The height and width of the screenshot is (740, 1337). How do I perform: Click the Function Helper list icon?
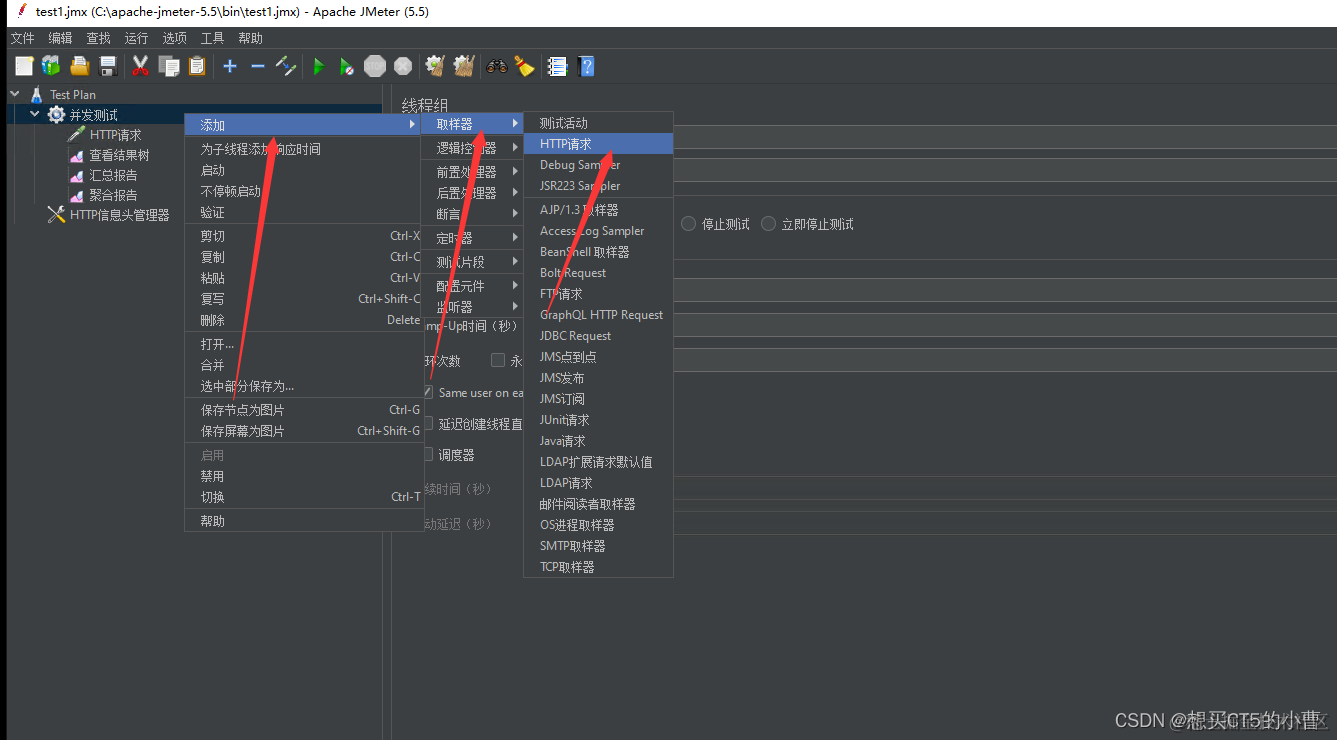pos(558,66)
